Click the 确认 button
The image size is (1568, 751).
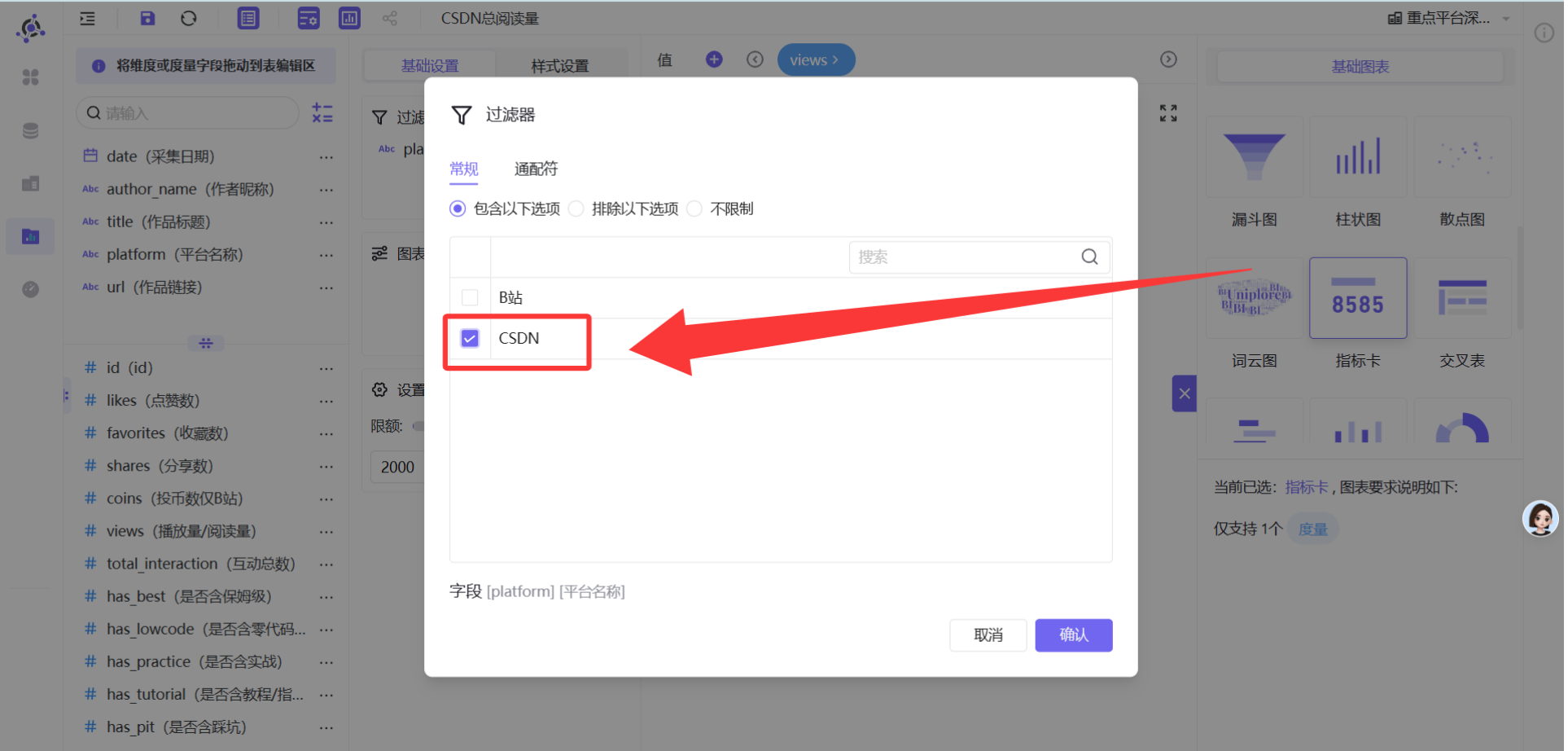1074,635
